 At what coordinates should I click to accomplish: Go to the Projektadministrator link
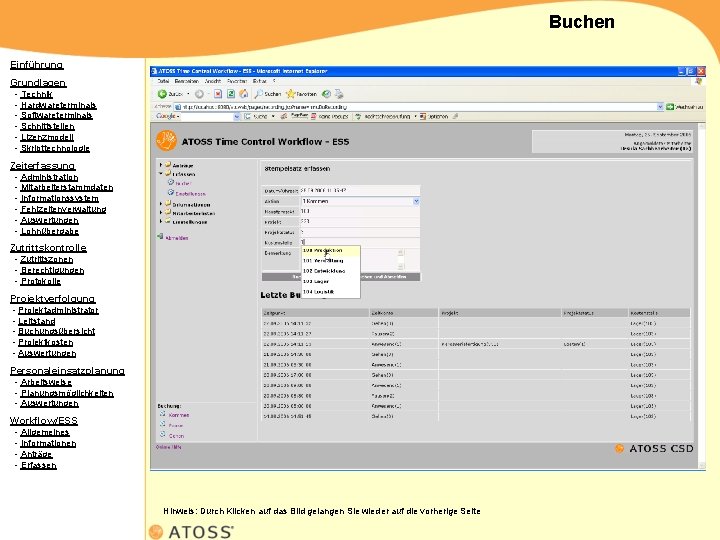pyautogui.click(x=58, y=310)
